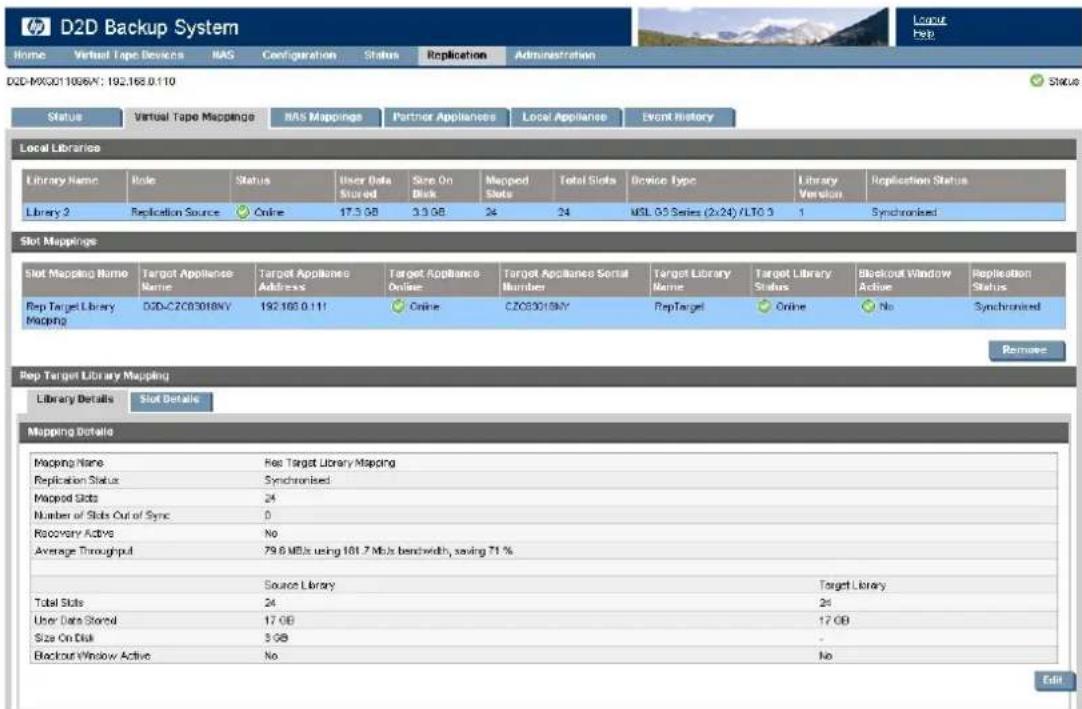Click 'RepTarget' target library name

click(x=679, y=307)
